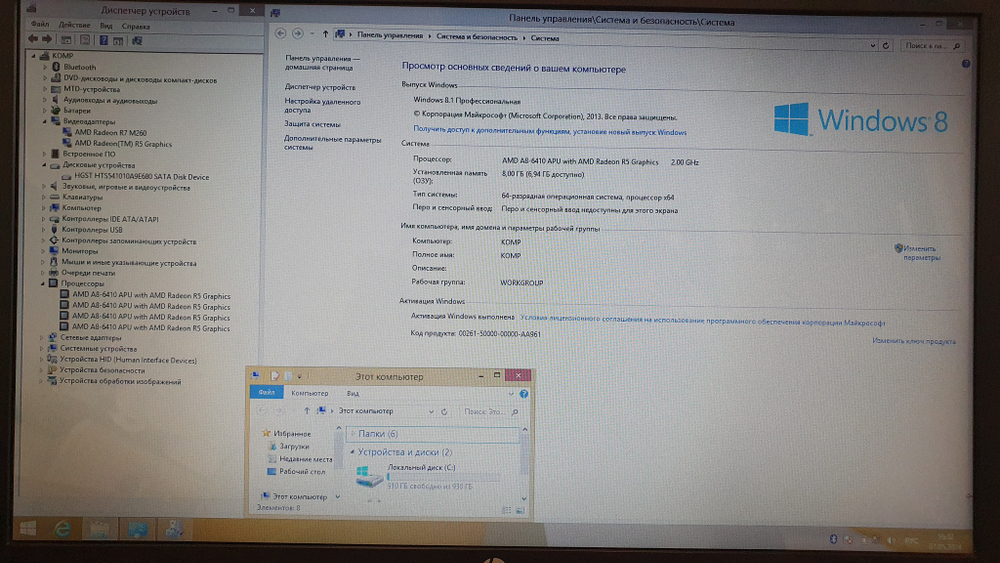
Task: Open the Справка menu in Device Manager
Action: [x=136, y=27]
